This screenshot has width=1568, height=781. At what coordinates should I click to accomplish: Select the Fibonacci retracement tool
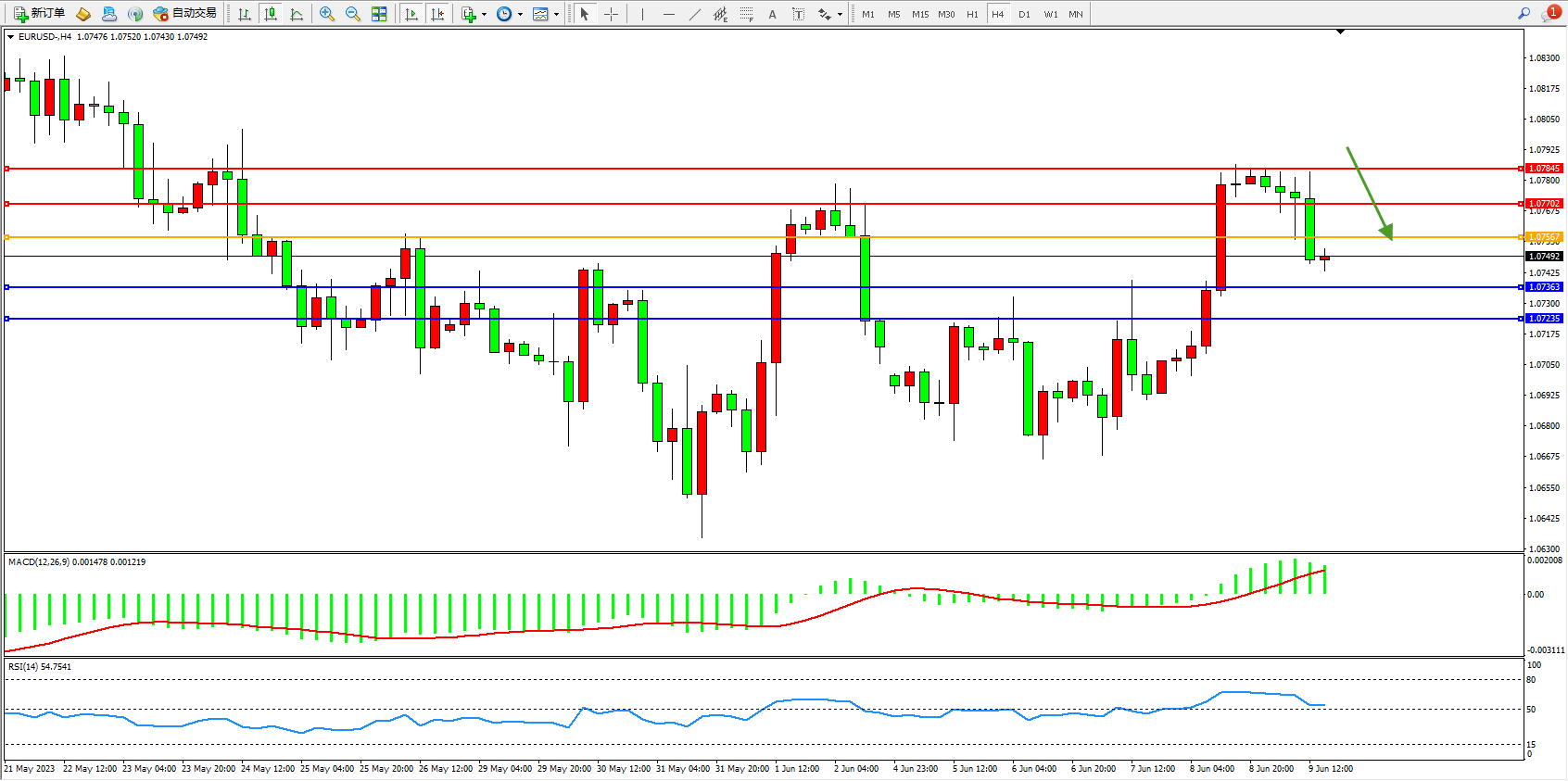(x=746, y=14)
